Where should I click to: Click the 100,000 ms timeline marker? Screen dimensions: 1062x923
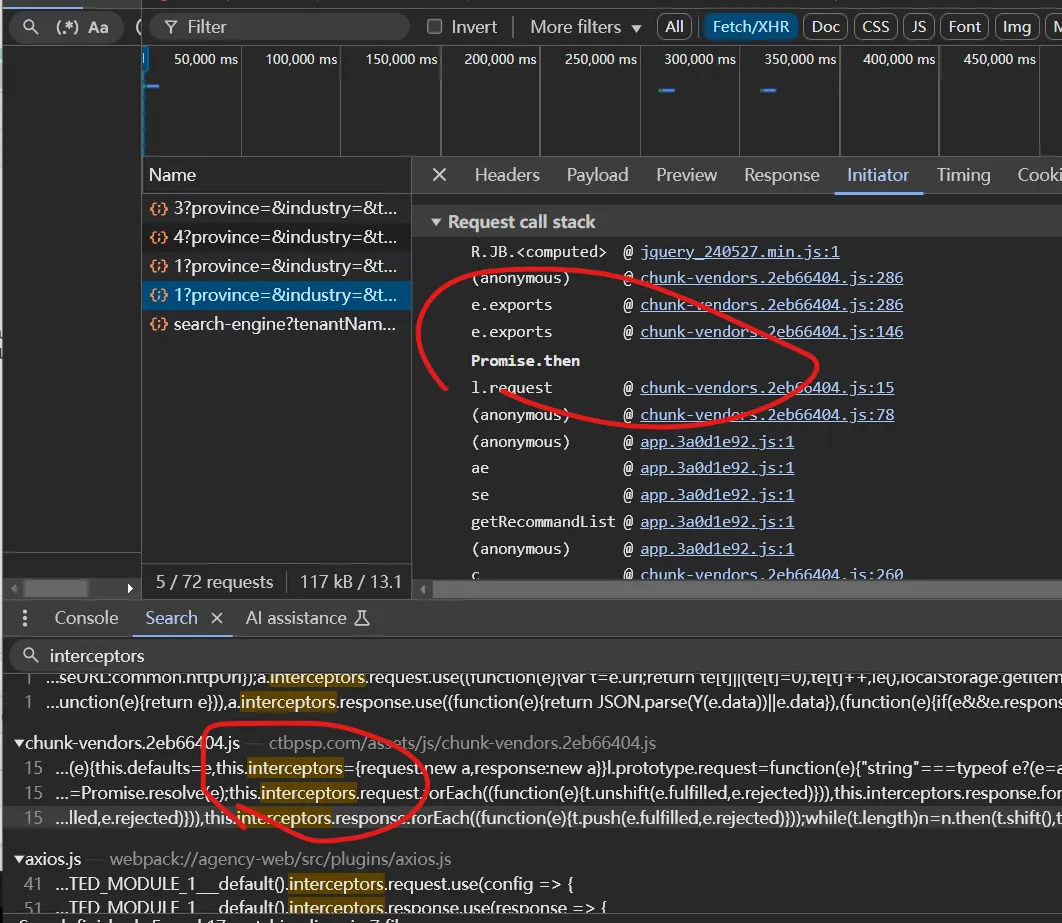click(x=301, y=60)
